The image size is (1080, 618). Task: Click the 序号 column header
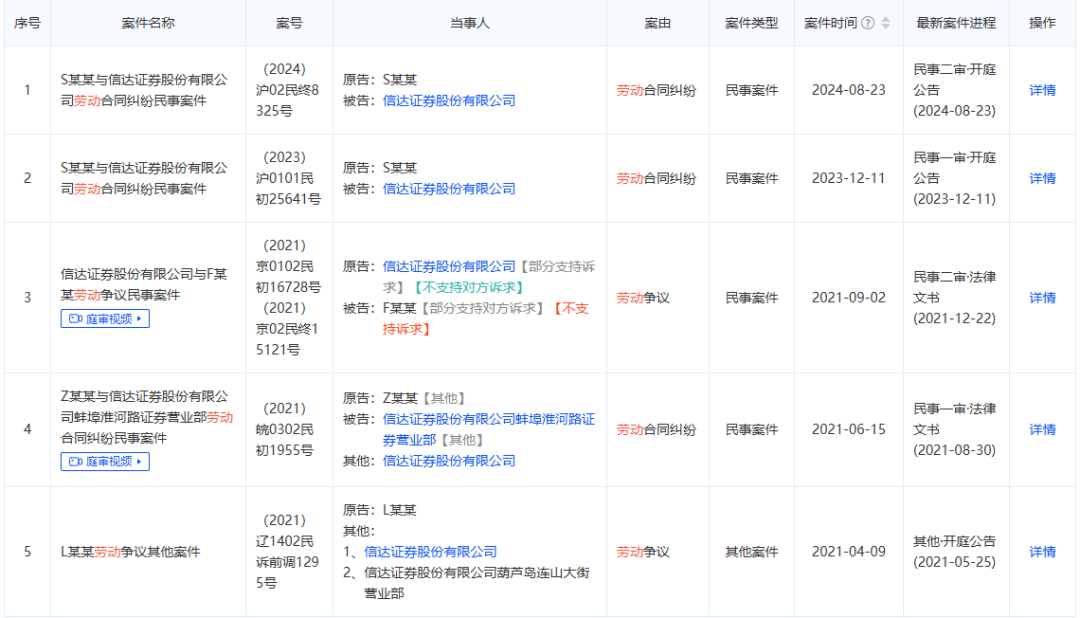pyautogui.click(x=28, y=23)
